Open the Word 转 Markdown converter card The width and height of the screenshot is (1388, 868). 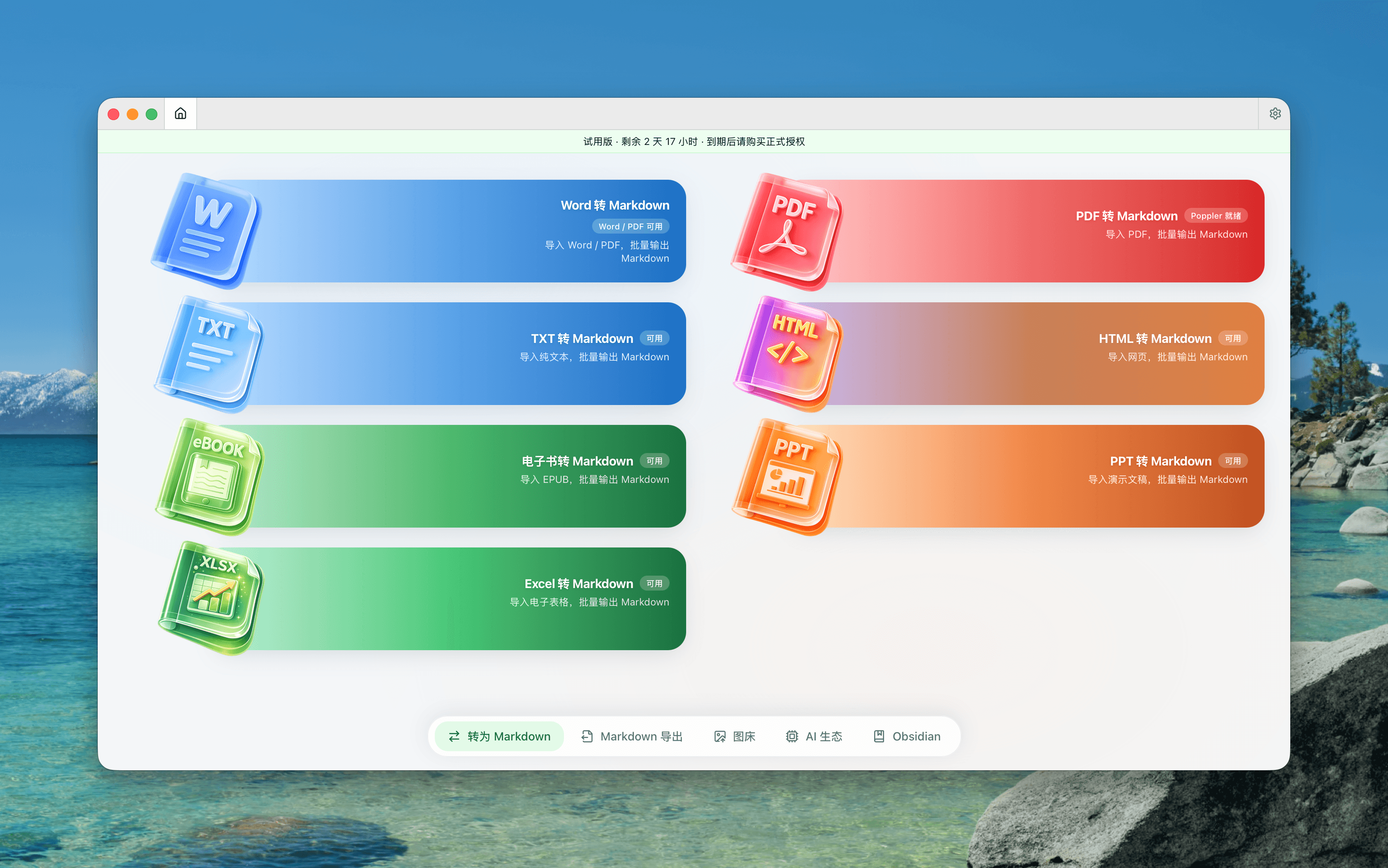click(448, 231)
